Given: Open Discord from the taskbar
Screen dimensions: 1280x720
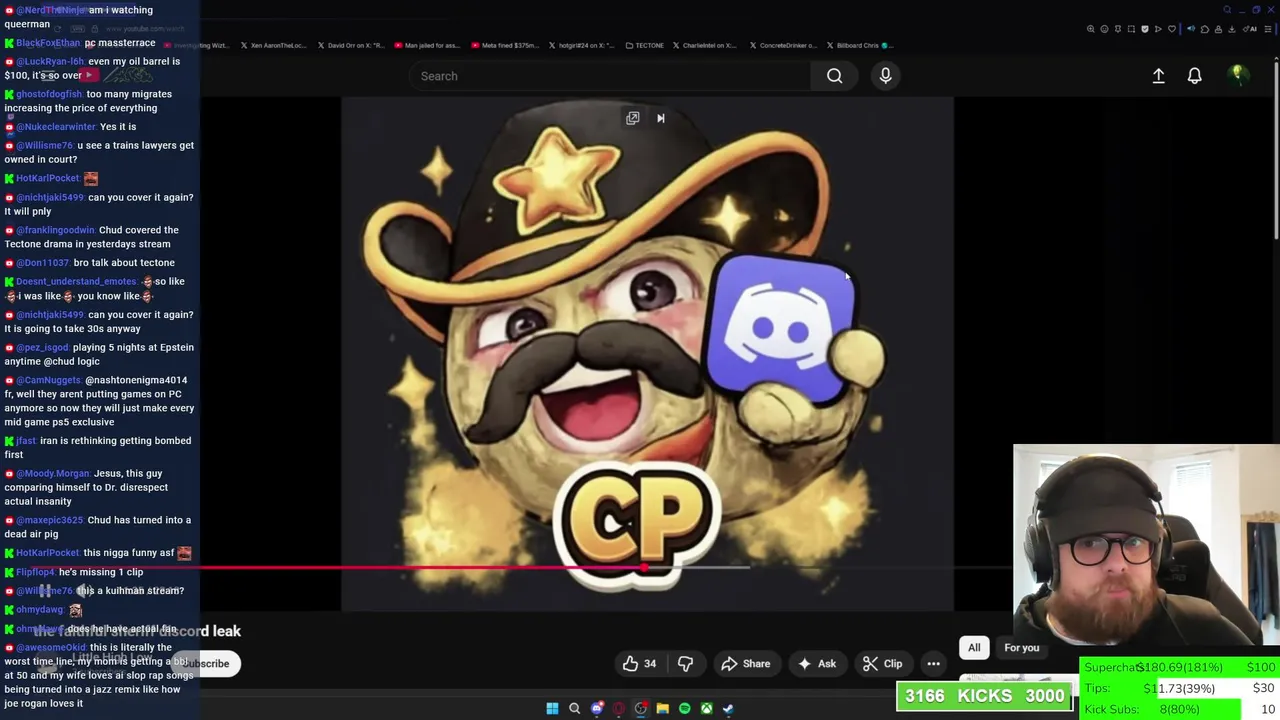Looking at the screenshot, I should point(597,708).
